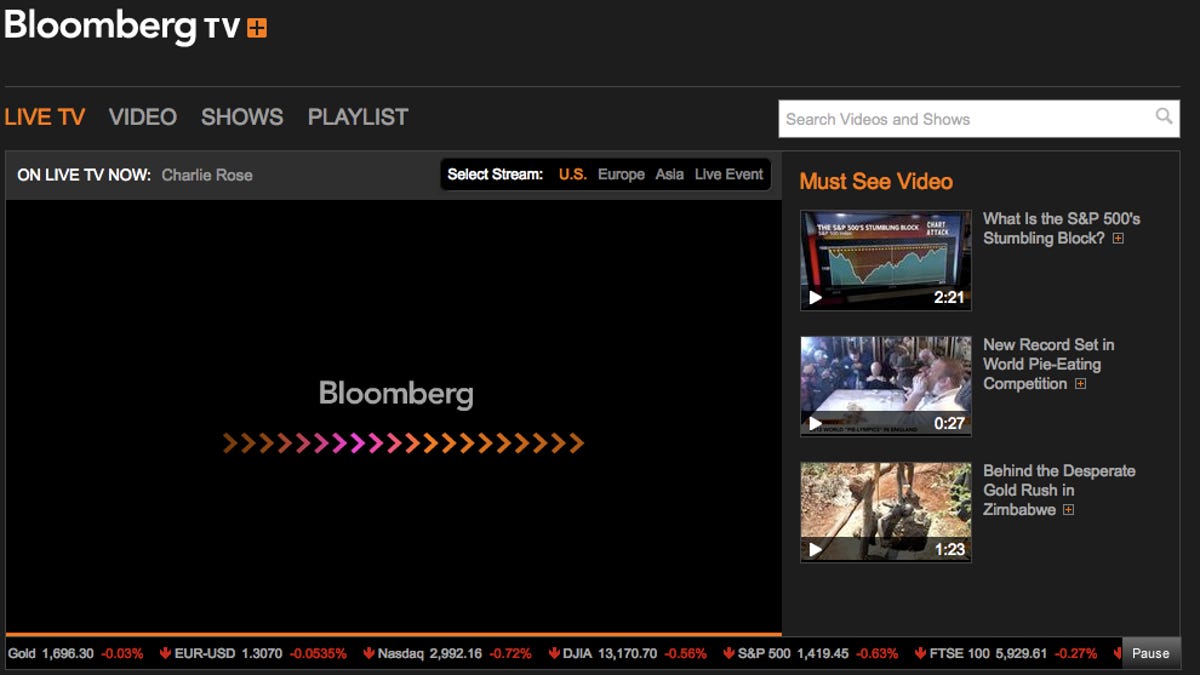
Task: Open the VIDEO tab
Action: coord(143,117)
